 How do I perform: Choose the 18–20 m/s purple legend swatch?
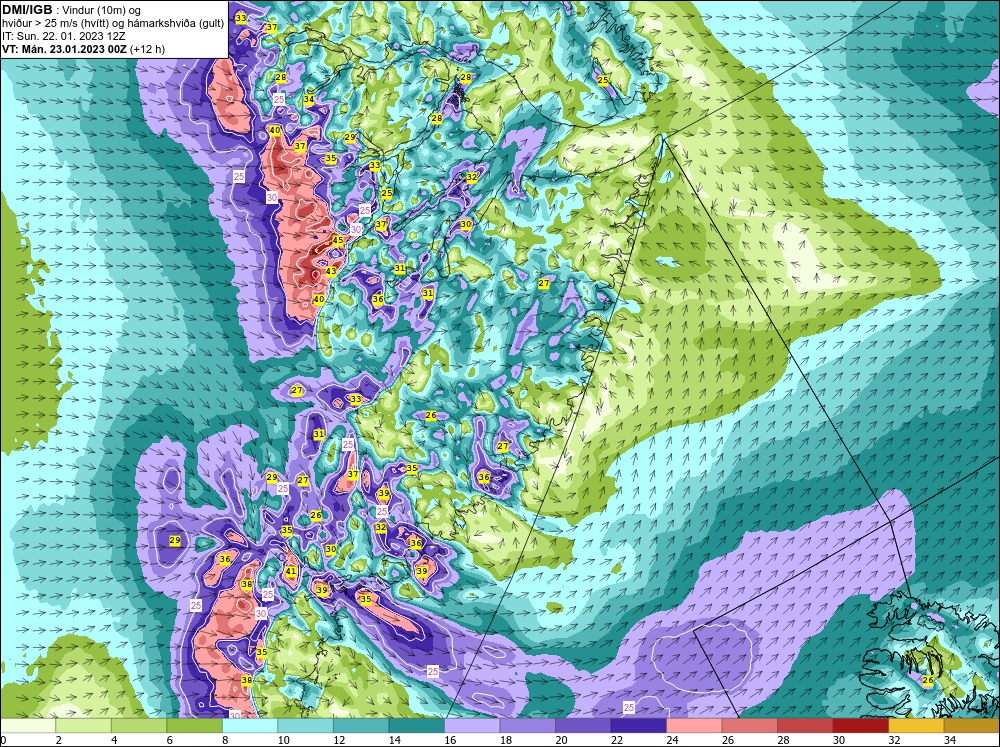coord(527,726)
